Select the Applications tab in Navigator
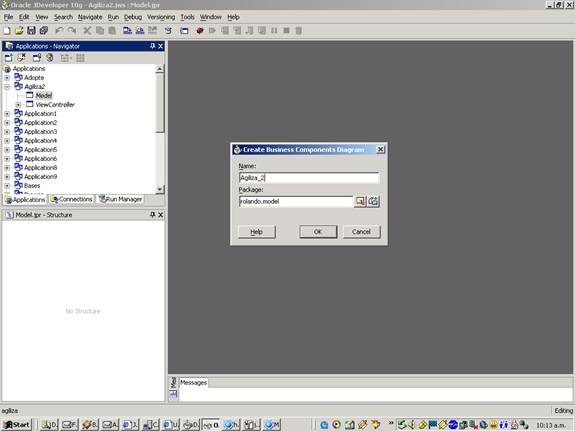Screen dimensions: 575x432 (25, 199)
